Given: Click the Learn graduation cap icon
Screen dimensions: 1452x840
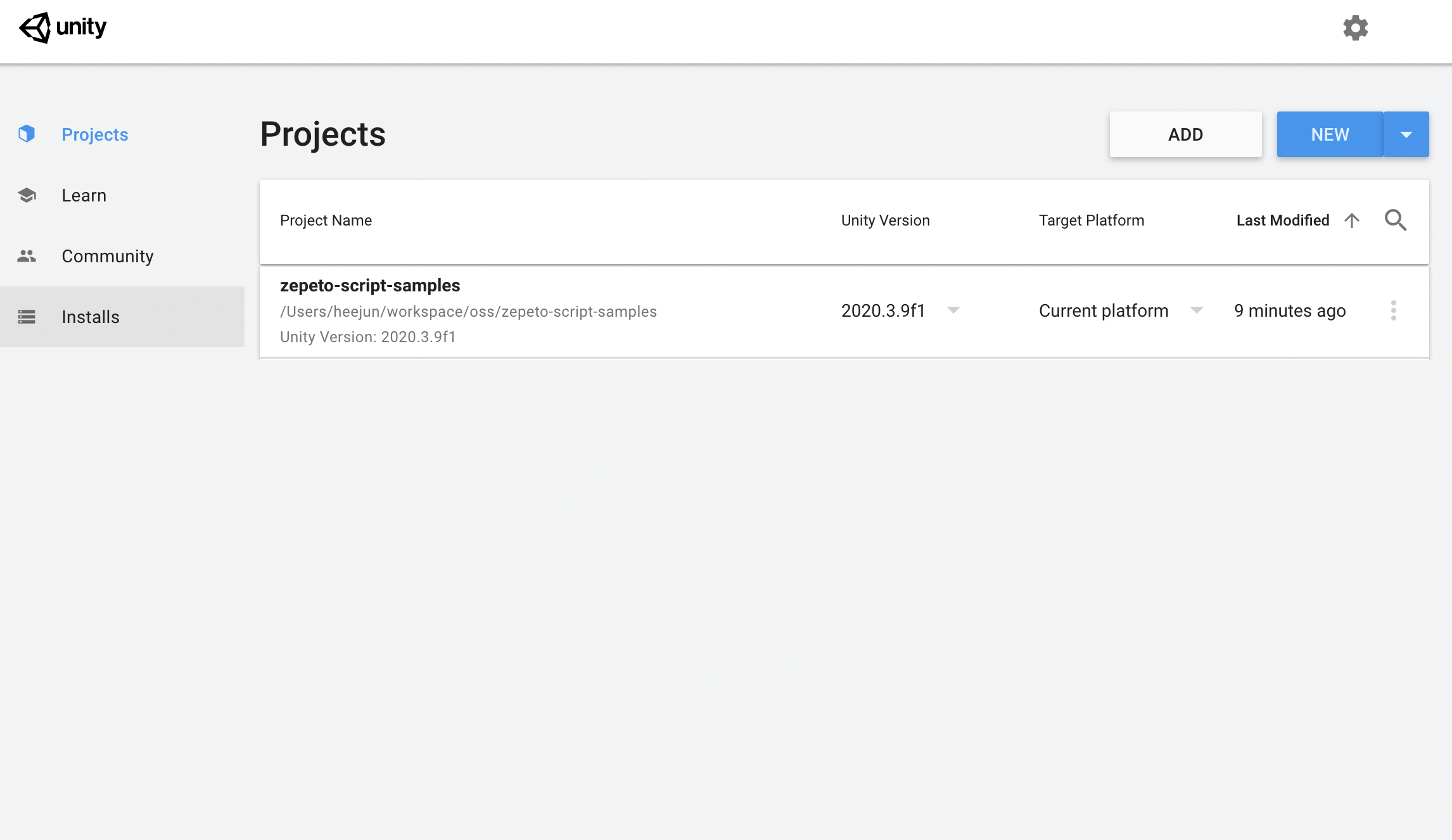Looking at the screenshot, I should 27,195.
